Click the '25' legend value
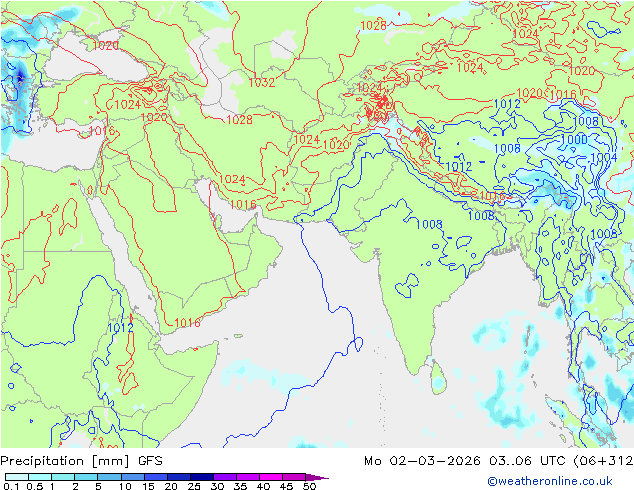The image size is (634, 490). (x=194, y=486)
